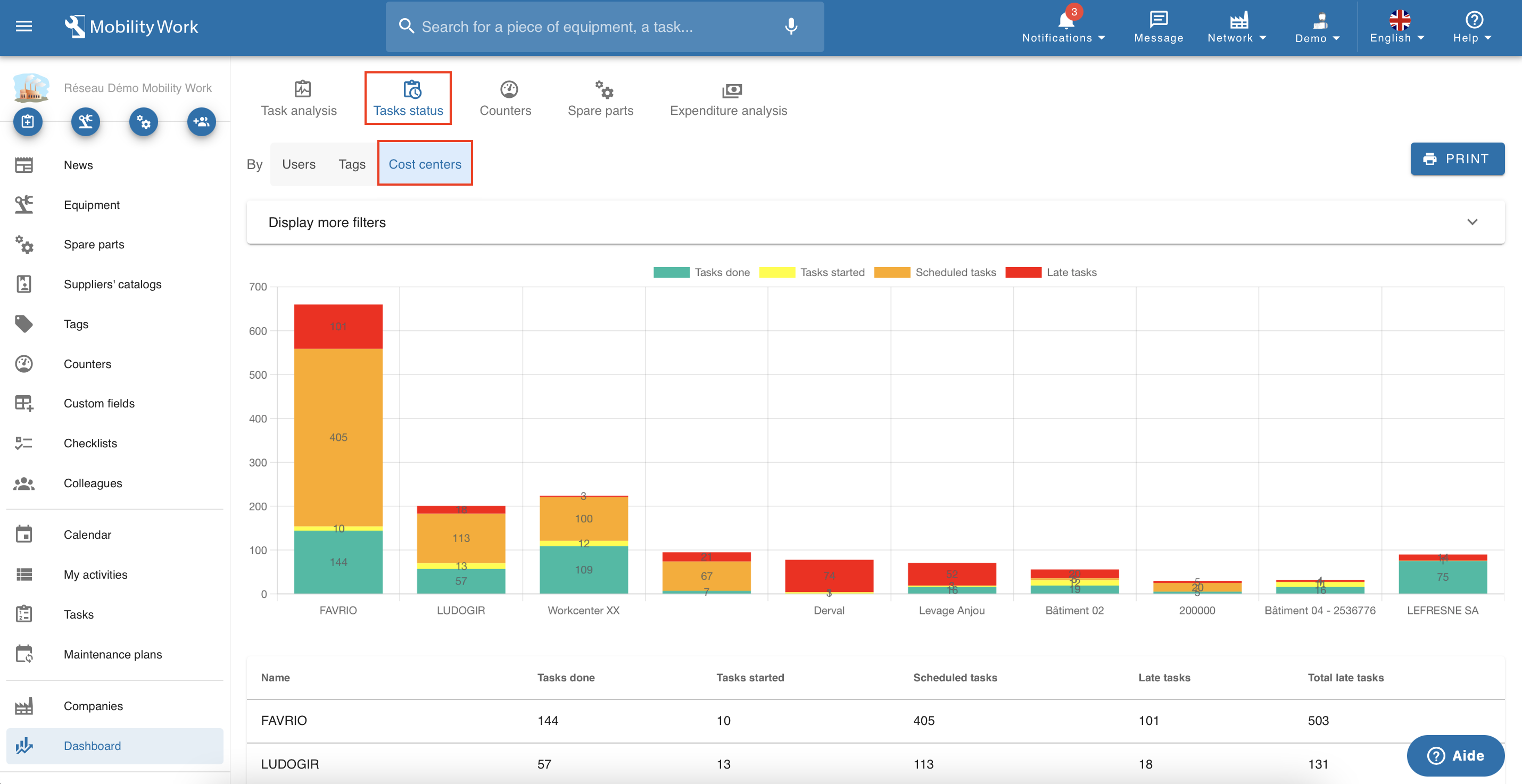
Task: Open Dashboard in the sidebar
Action: pyautogui.click(x=114, y=746)
